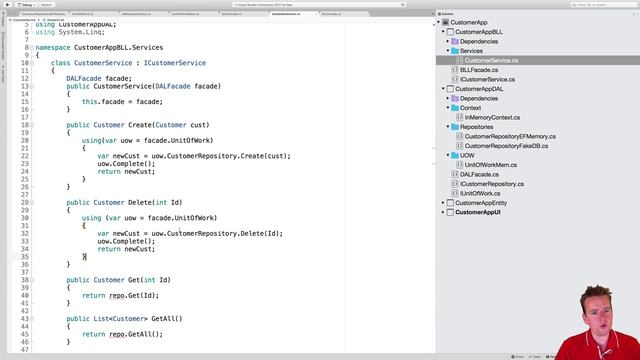
Task: Open ICustomerRepository.cs file
Action: 492,184
